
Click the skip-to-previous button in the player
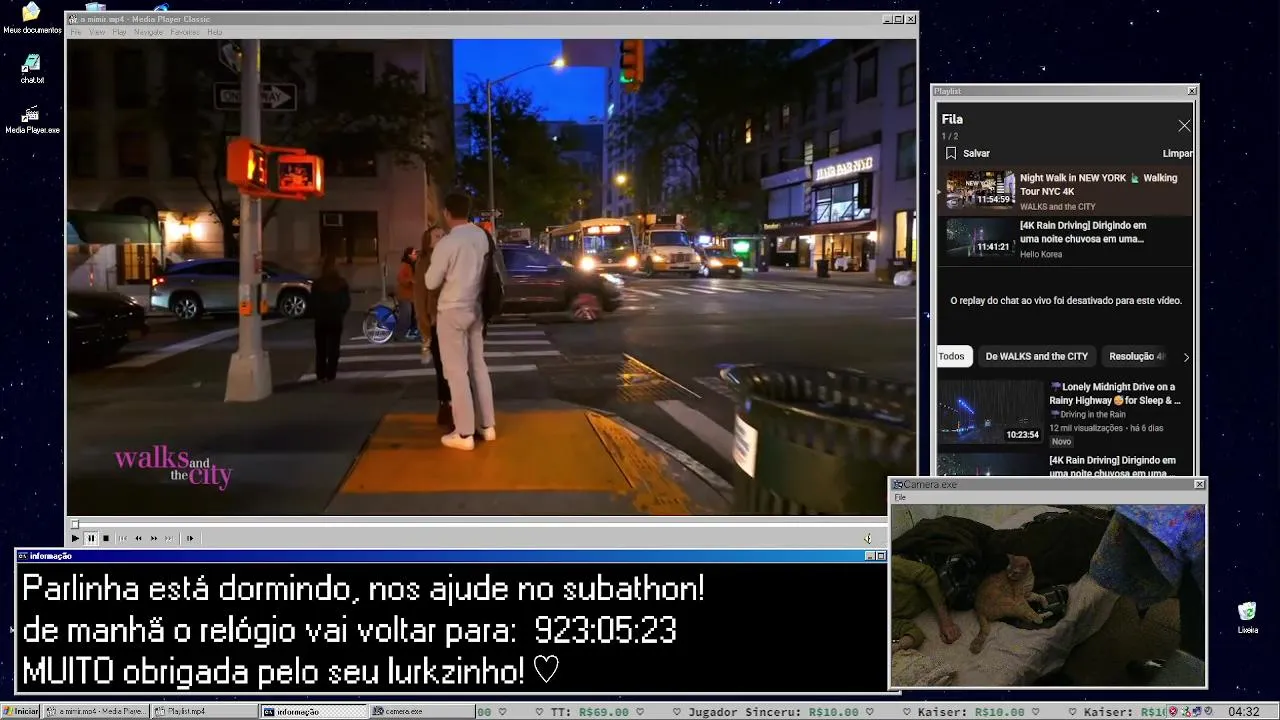tap(123, 538)
